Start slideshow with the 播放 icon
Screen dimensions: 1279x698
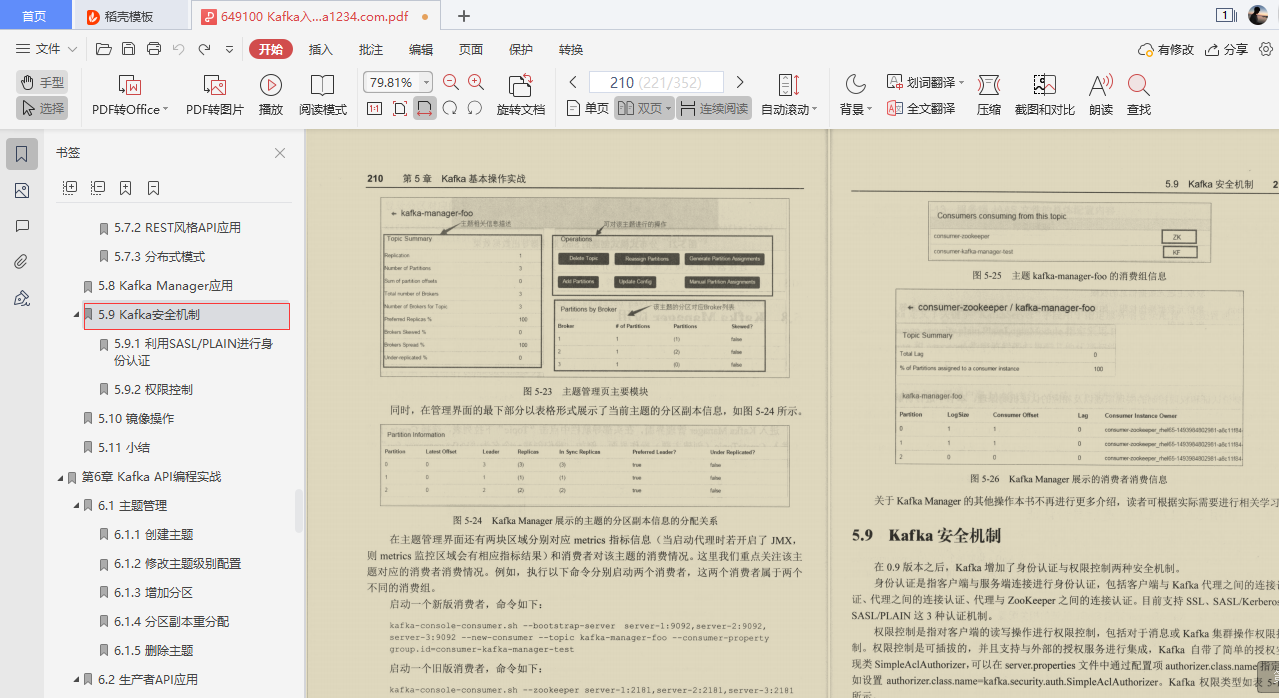pos(271,95)
